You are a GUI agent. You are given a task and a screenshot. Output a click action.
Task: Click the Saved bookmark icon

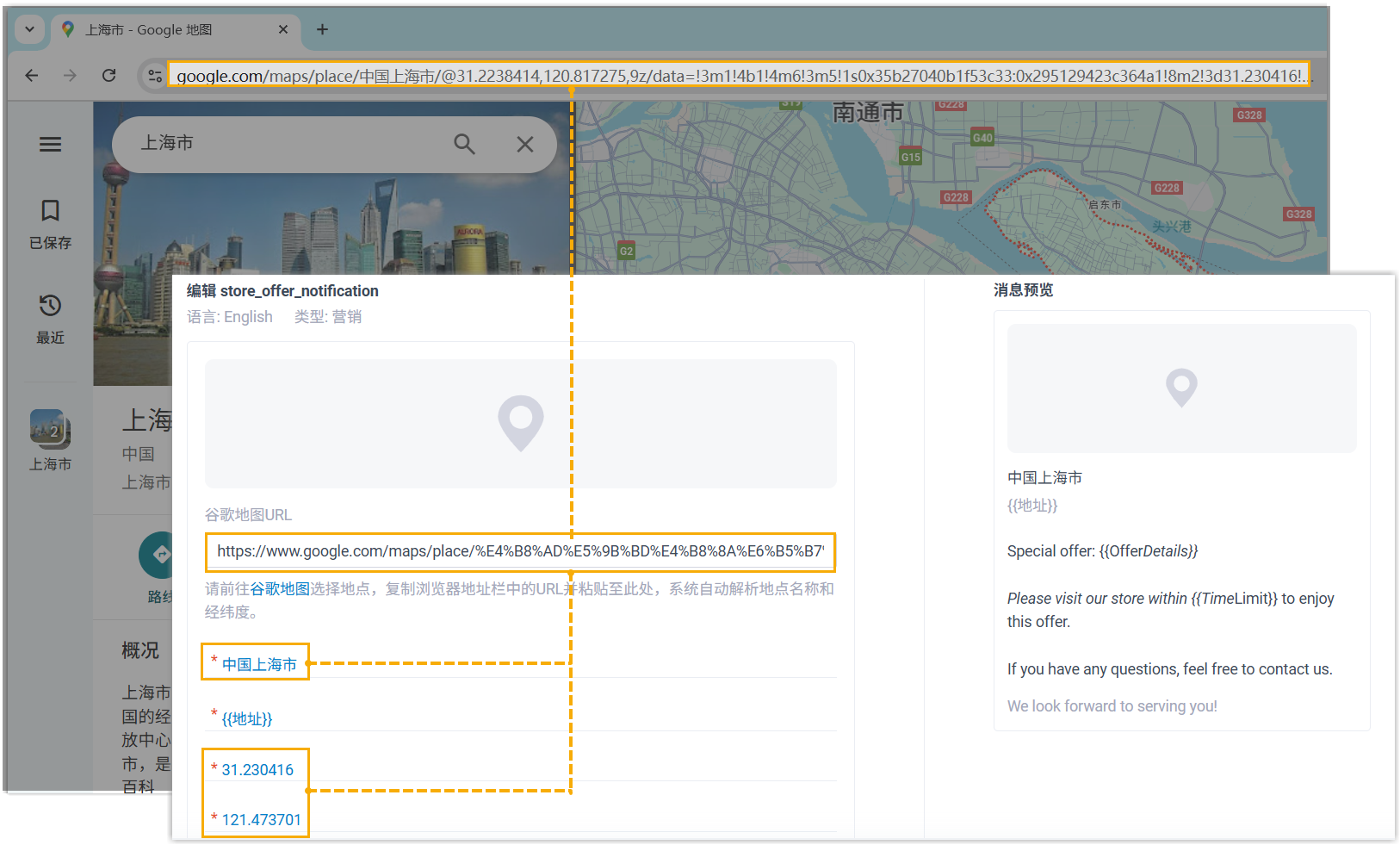pos(50,211)
